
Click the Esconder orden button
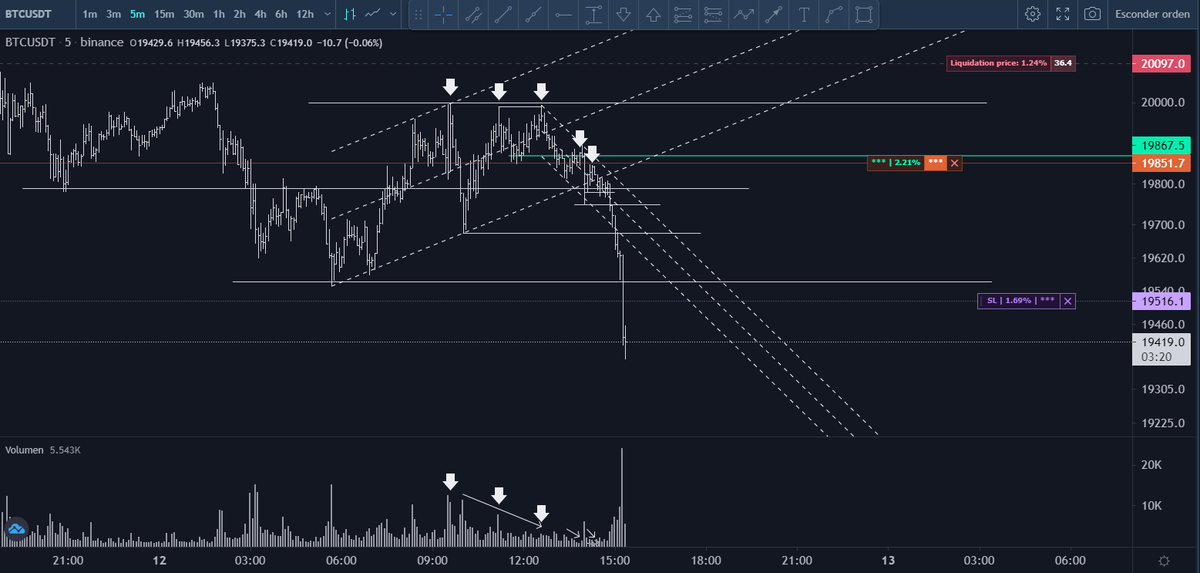(1152, 14)
